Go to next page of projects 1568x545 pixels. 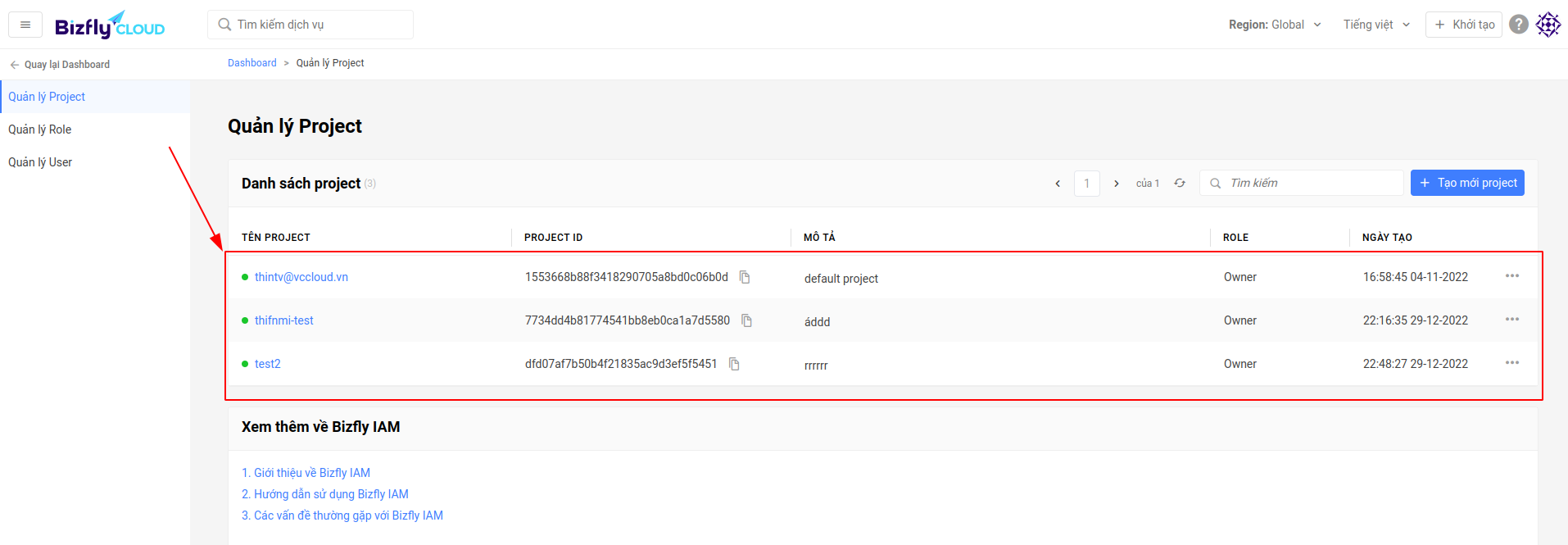[x=1116, y=184]
